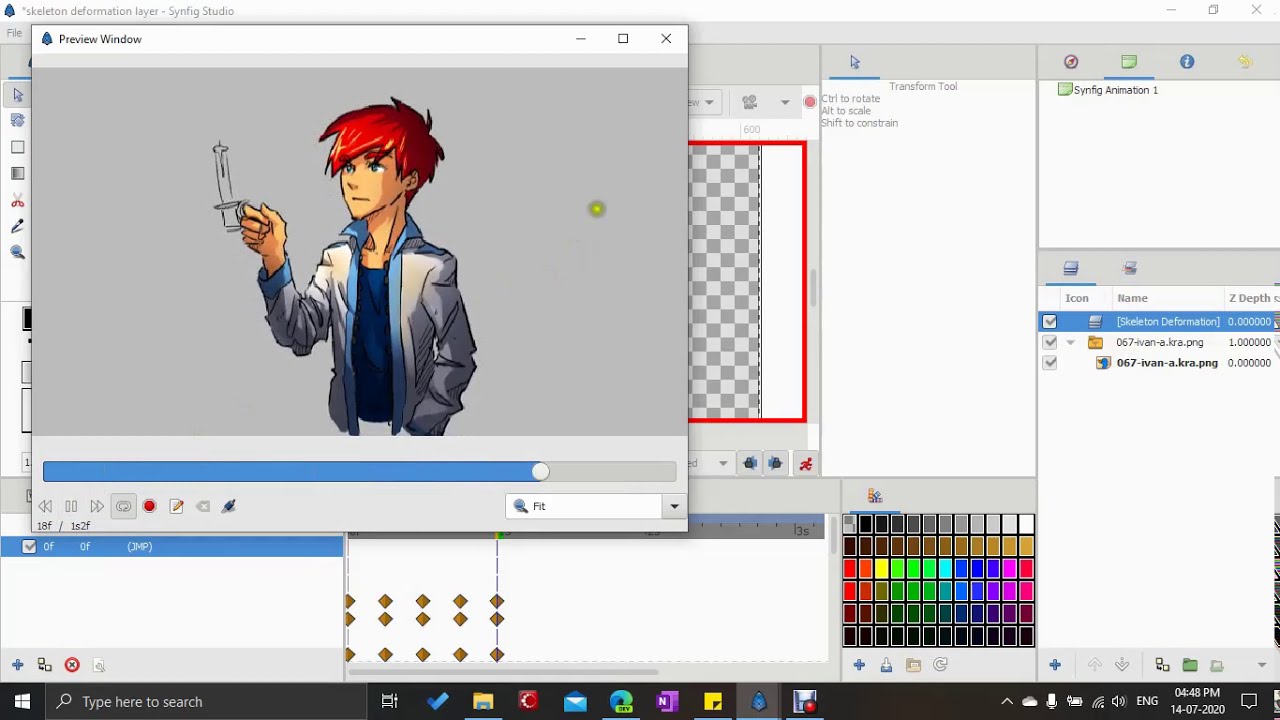
Task: Save the current palette
Action: point(886,665)
